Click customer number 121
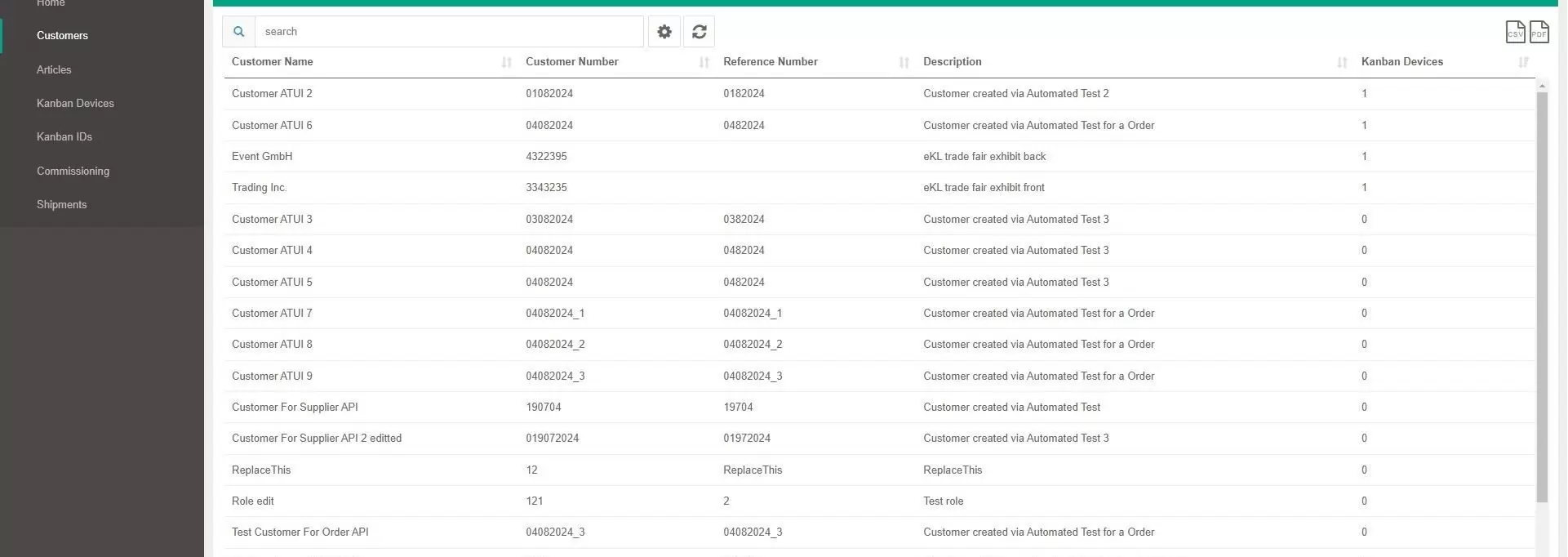The width and height of the screenshot is (1568, 557). click(534, 501)
